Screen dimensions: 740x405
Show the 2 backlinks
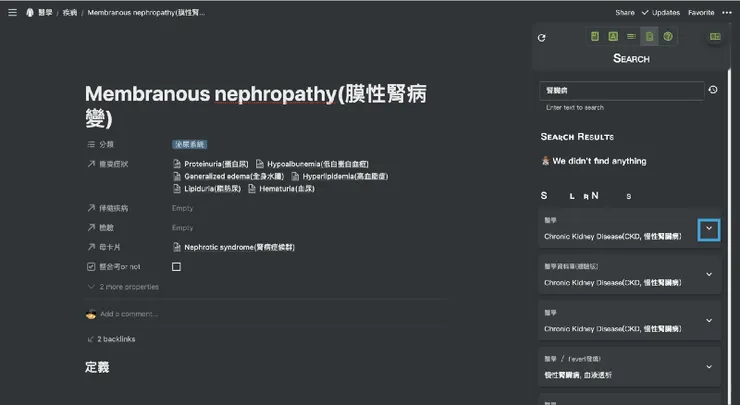coord(111,339)
